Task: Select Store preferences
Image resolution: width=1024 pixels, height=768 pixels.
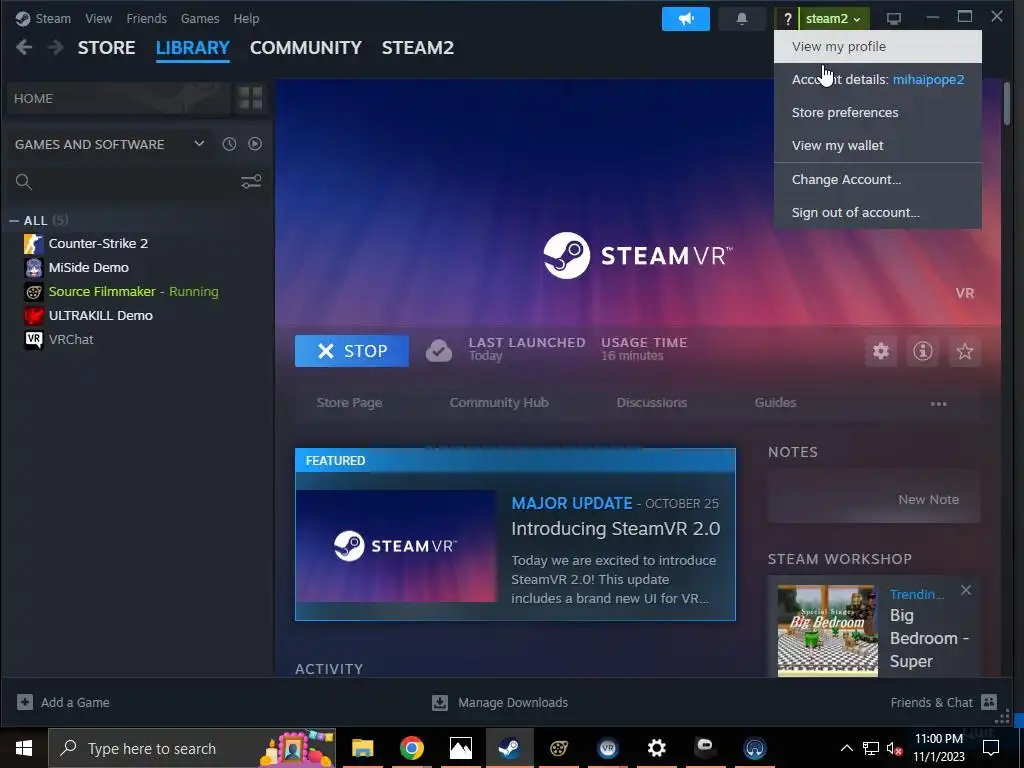Action: [x=878, y=112]
